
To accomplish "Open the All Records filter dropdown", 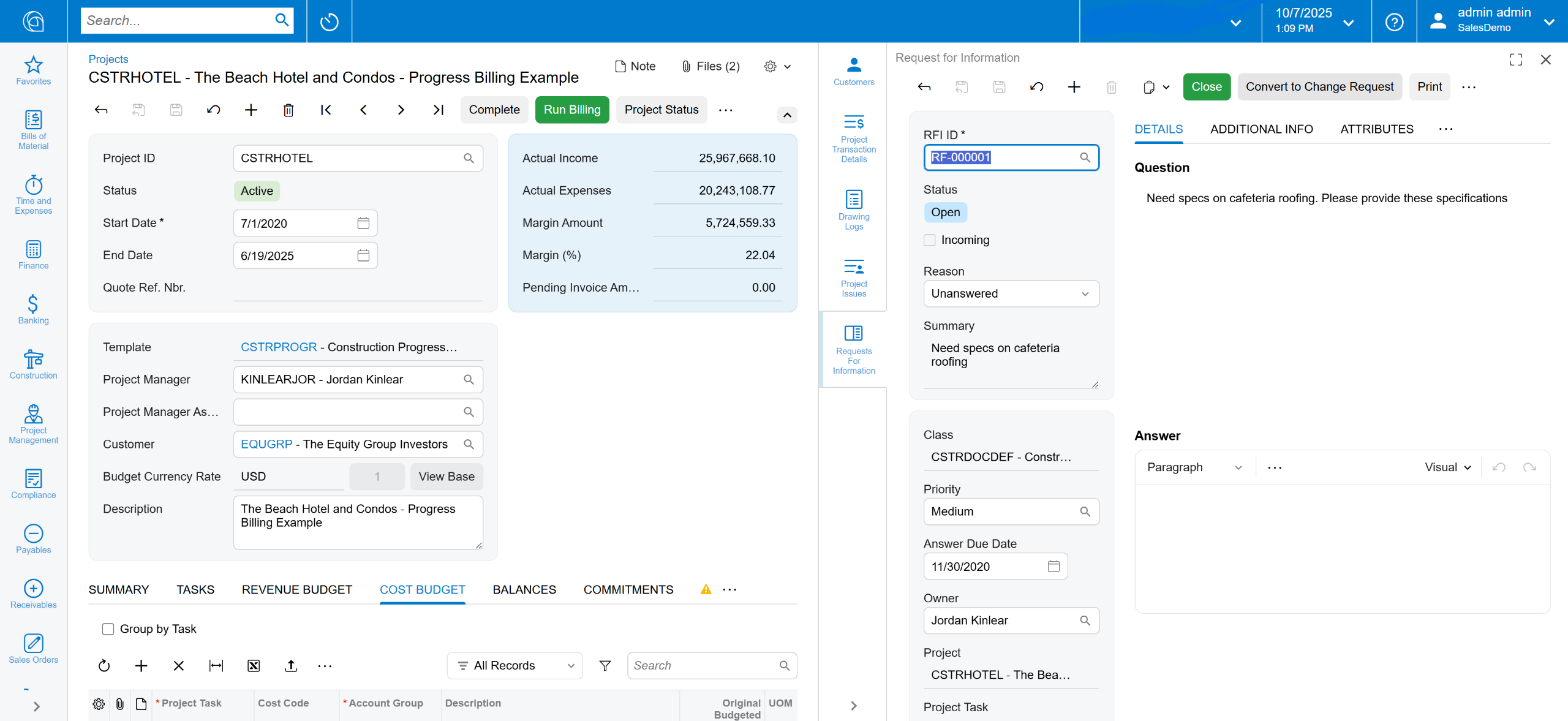I will click(x=515, y=666).
